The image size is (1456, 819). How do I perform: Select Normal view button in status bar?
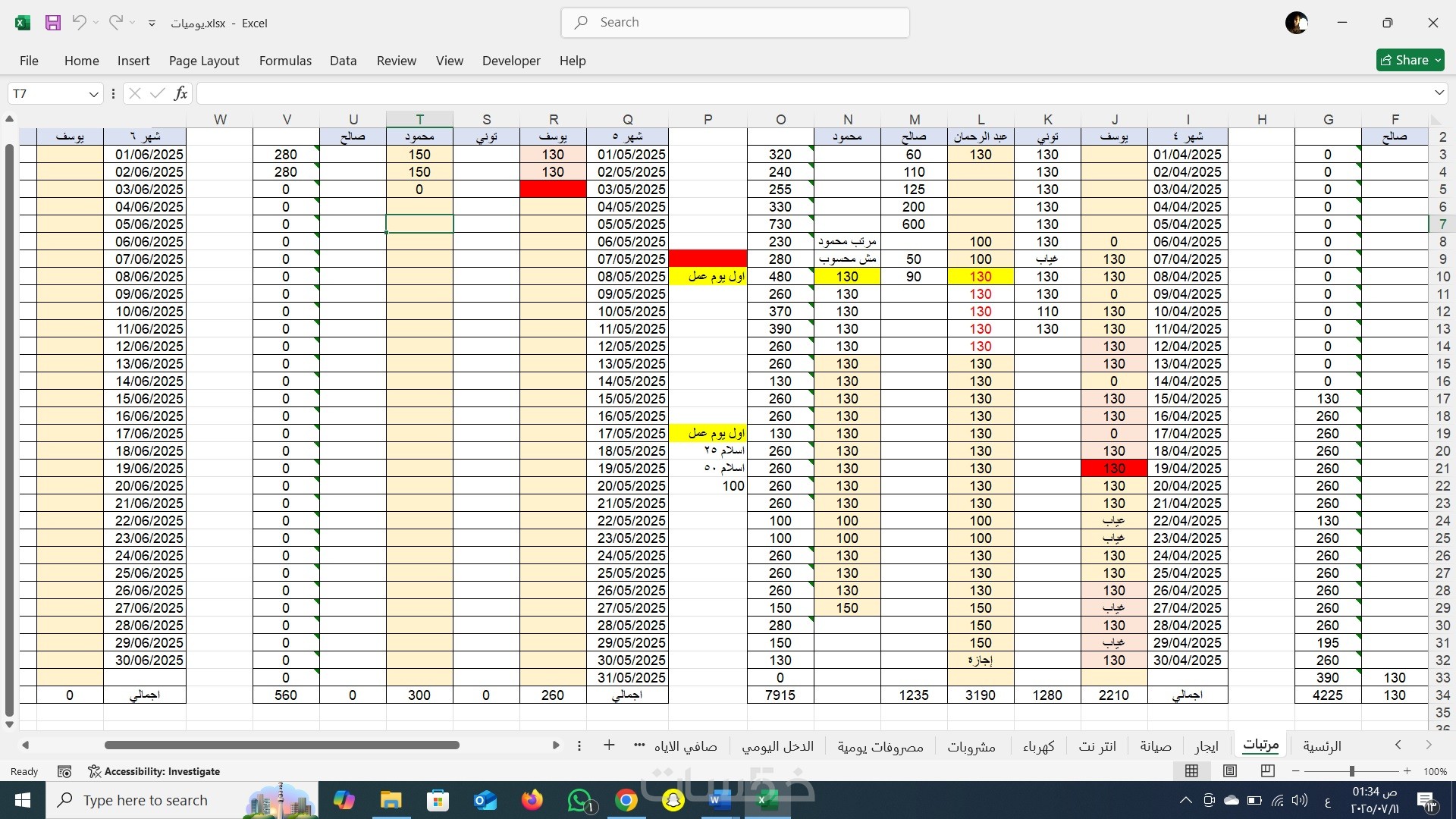point(1191,771)
